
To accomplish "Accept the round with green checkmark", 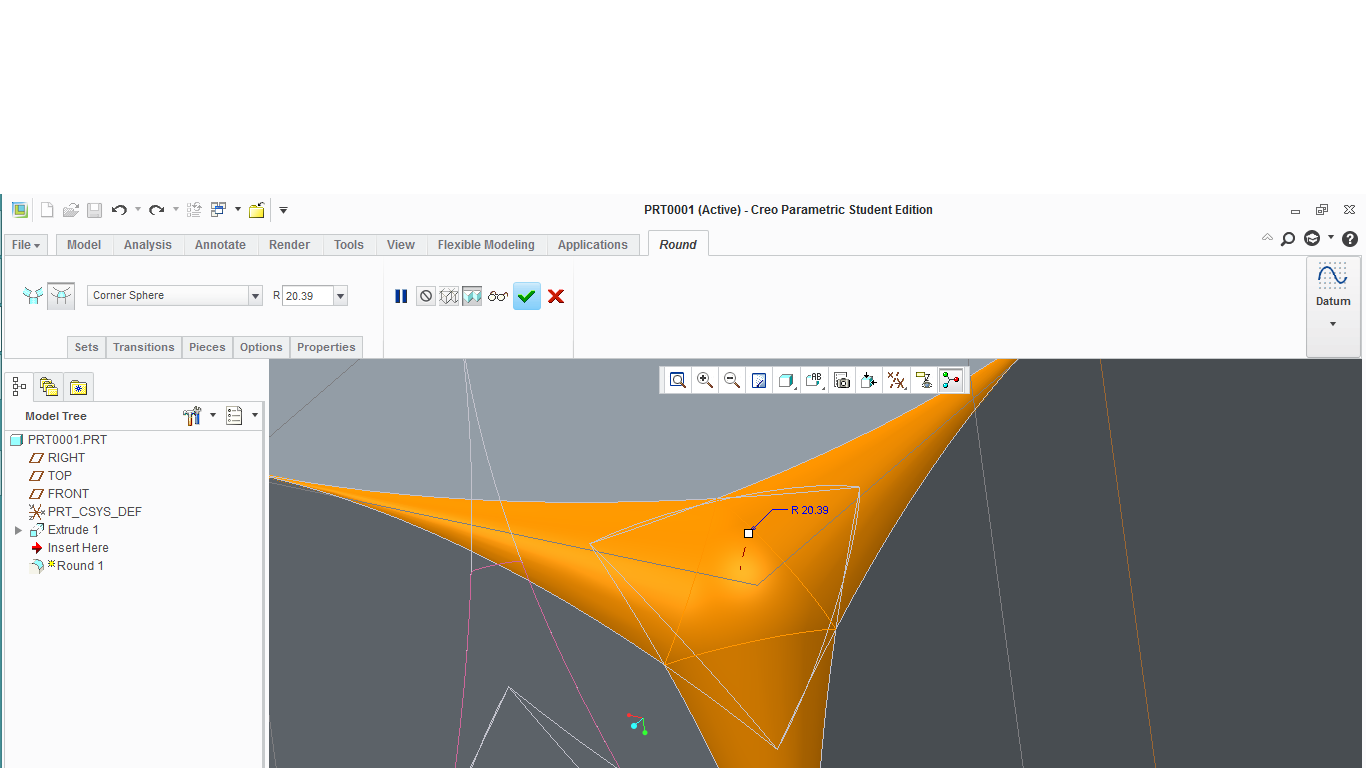I will (527, 296).
